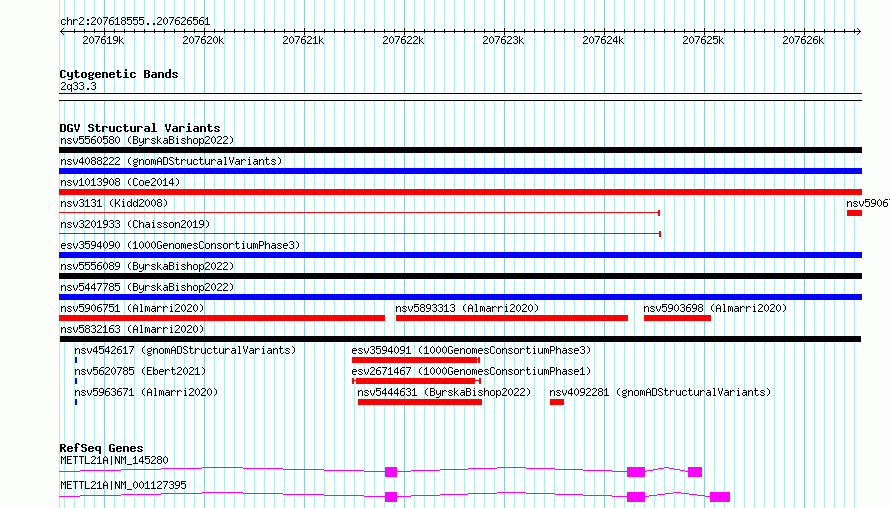Select esv3594091 (1000GenomesConsortiumPhase3) label

(471, 350)
